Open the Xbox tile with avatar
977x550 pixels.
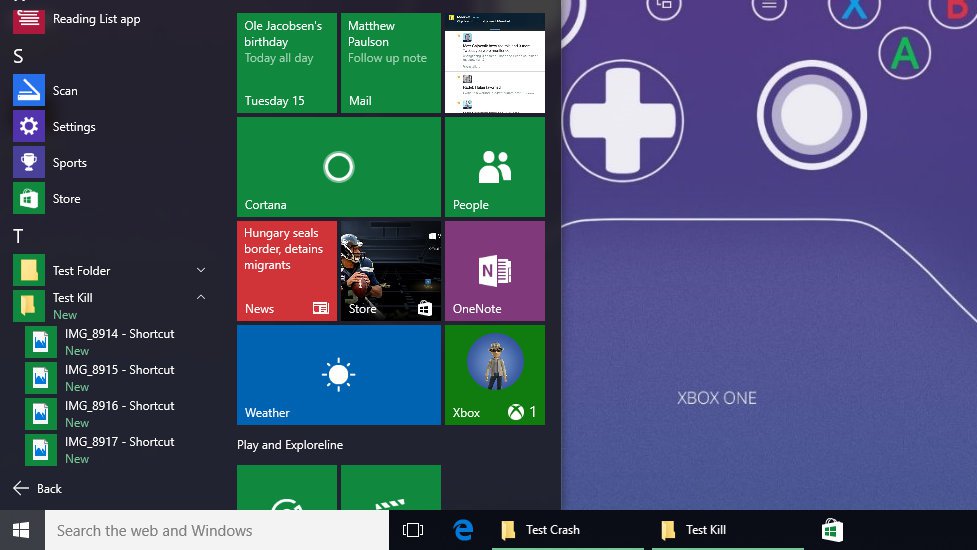[495, 375]
